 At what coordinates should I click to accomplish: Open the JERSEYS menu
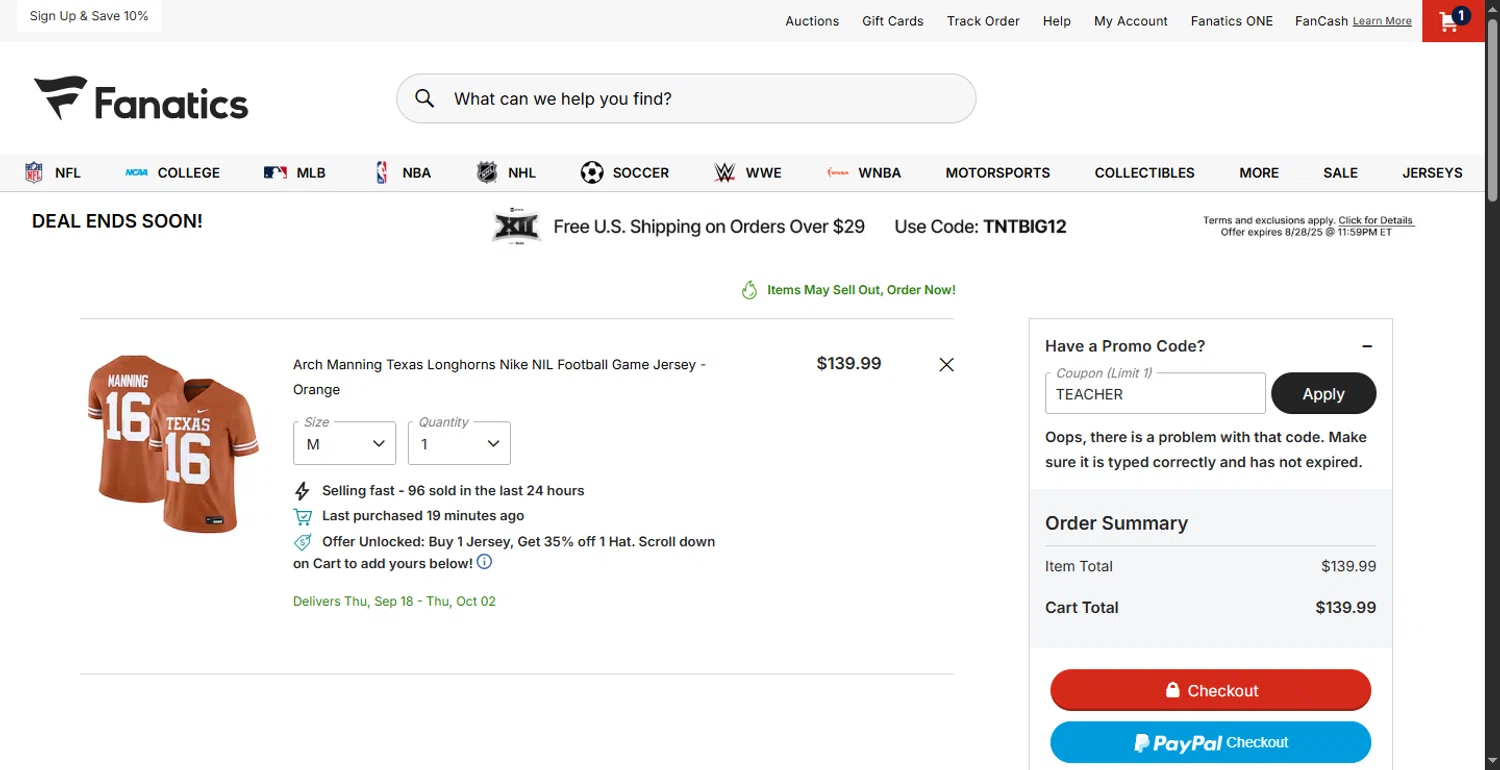pos(1432,173)
